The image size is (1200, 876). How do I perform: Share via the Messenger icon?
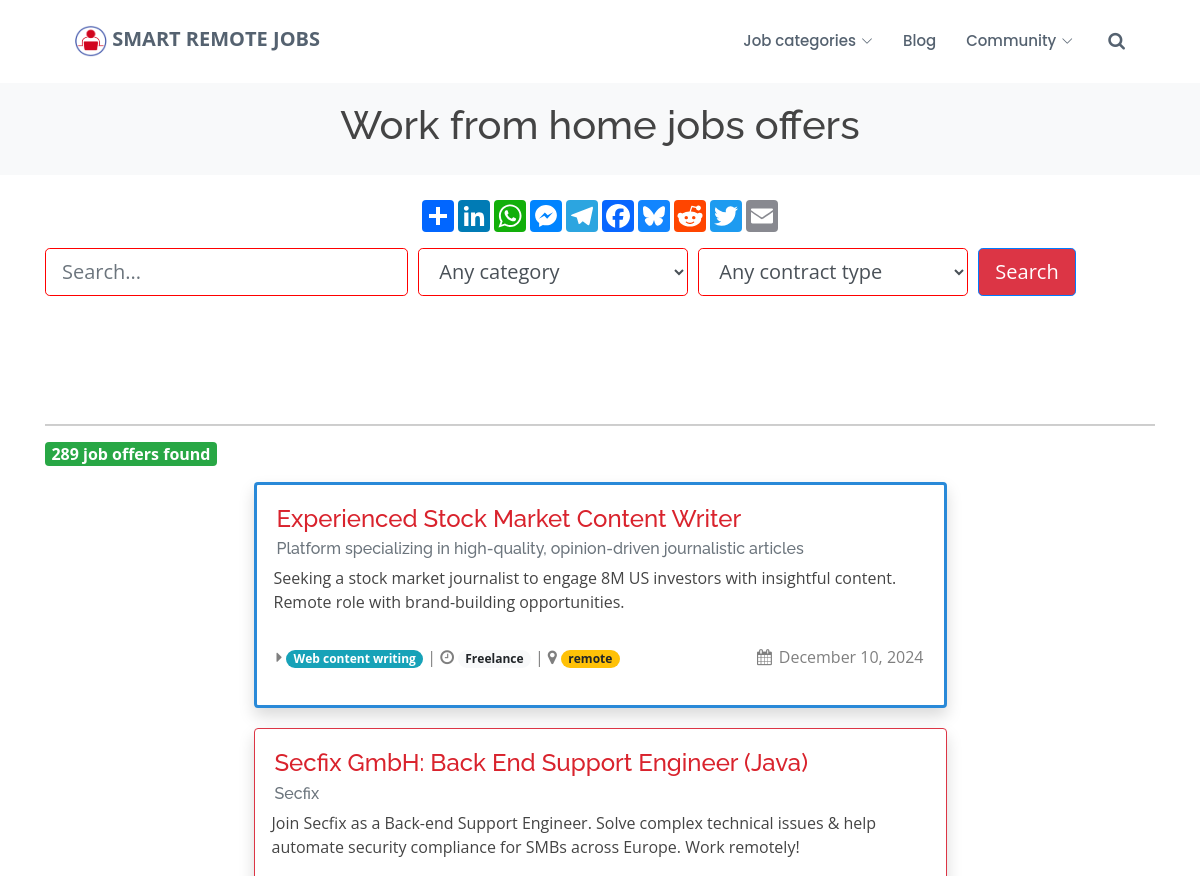point(546,216)
